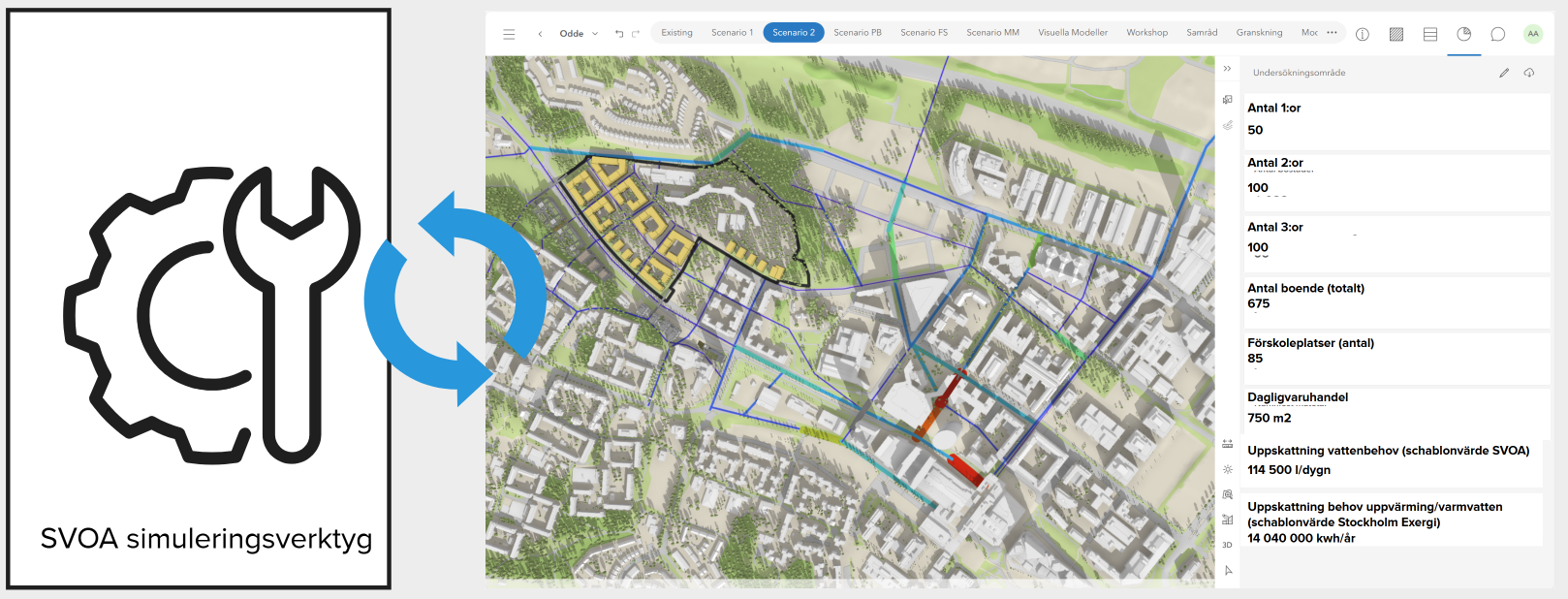Viewport: 1568px width, 599px height.
Task: Click the Antal boende (totalt) value 675
Action: pyautogui.click(x=1258, y=304)
